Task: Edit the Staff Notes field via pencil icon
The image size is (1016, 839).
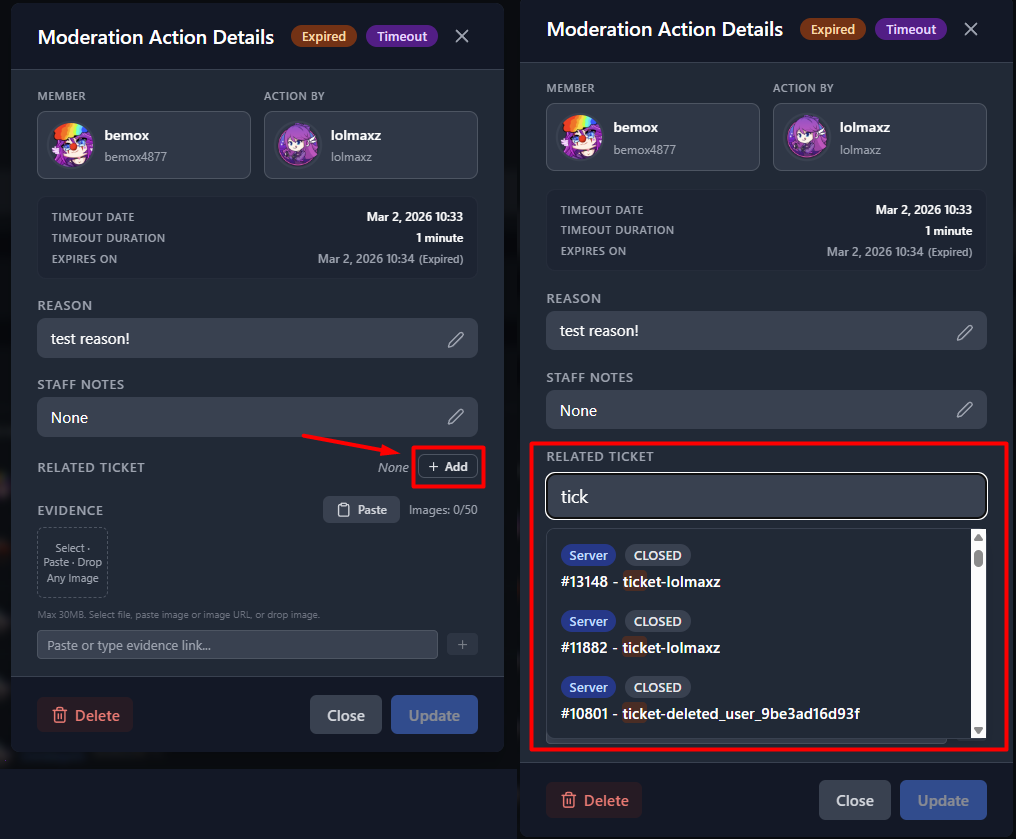Action: [457, 417]
